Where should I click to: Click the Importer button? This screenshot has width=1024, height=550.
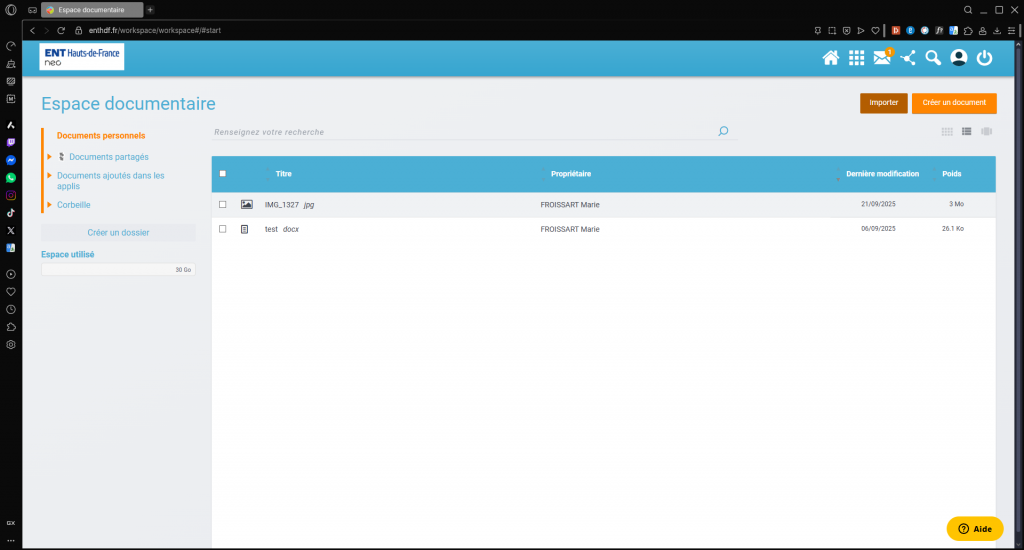pyautogui.click(x=883, y=103)
